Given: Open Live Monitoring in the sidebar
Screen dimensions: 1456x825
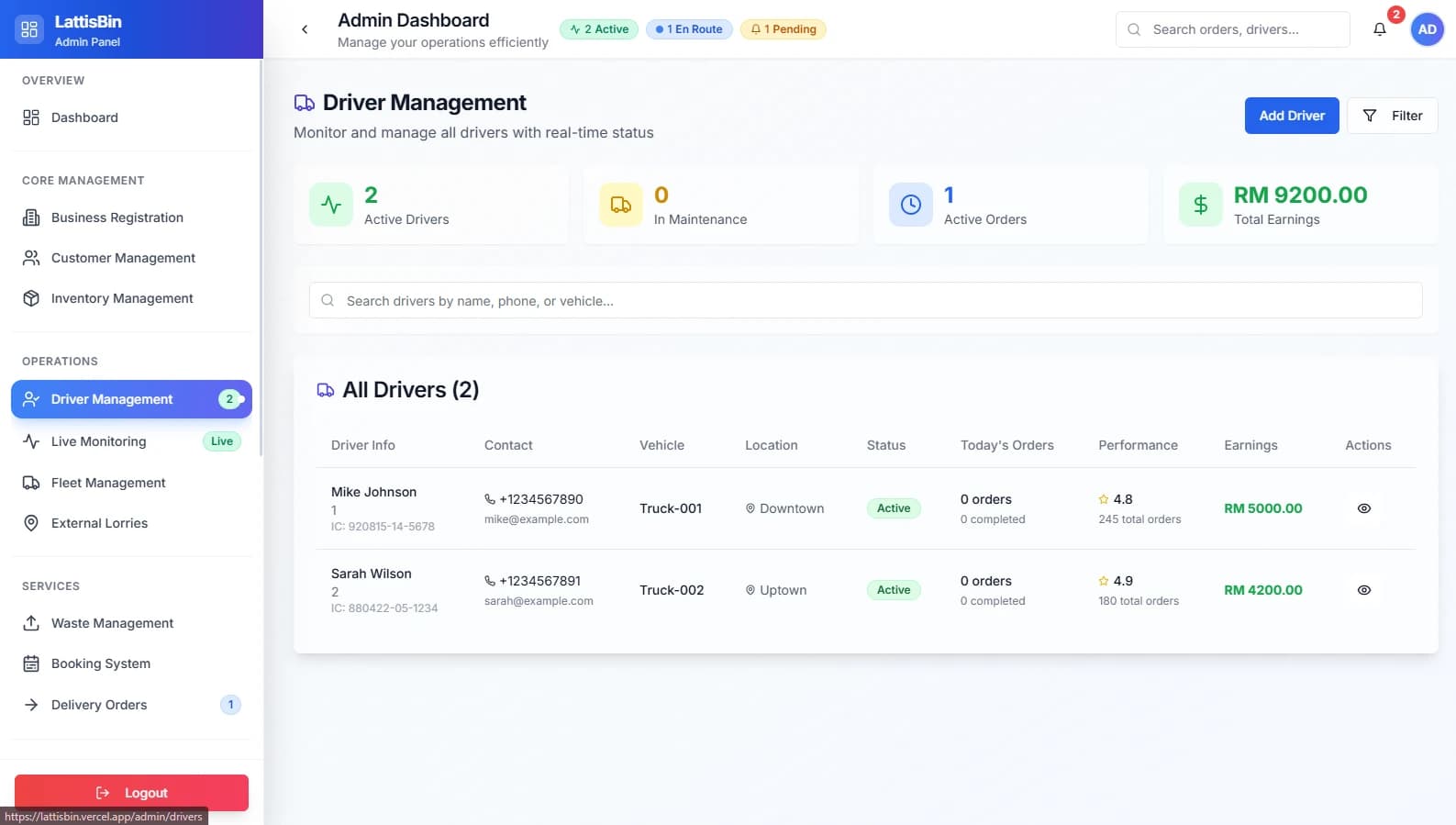Looking at the screenshot, I should point(99,441).
